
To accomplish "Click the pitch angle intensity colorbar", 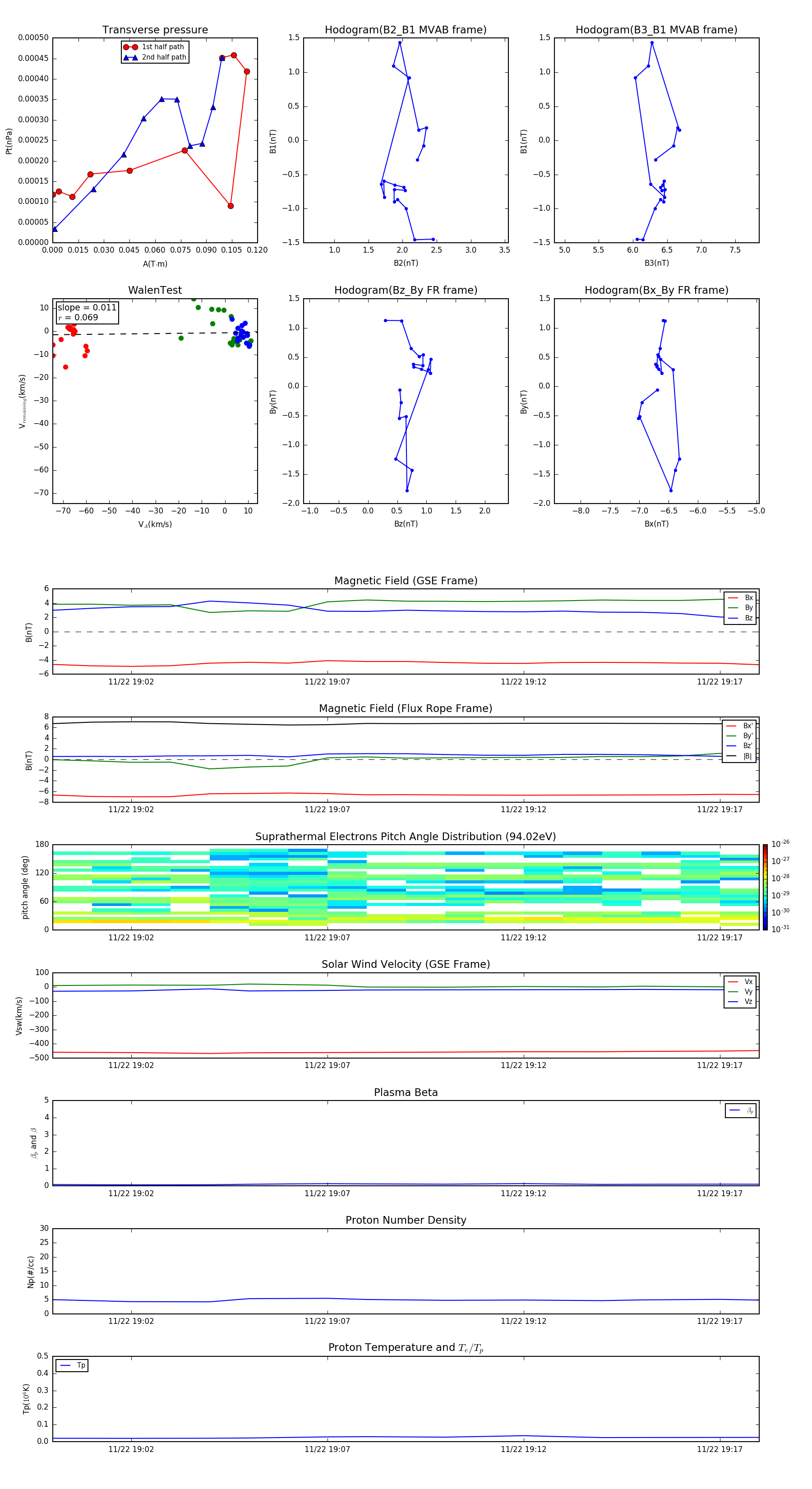I will pos(765,887).
